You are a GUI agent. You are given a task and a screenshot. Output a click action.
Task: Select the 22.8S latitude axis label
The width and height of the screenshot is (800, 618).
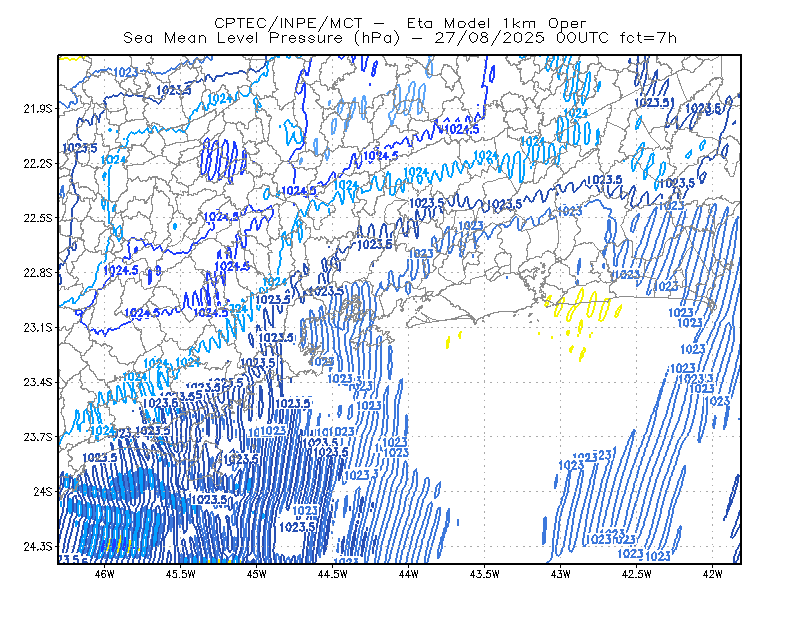click(x=37, y=273)
